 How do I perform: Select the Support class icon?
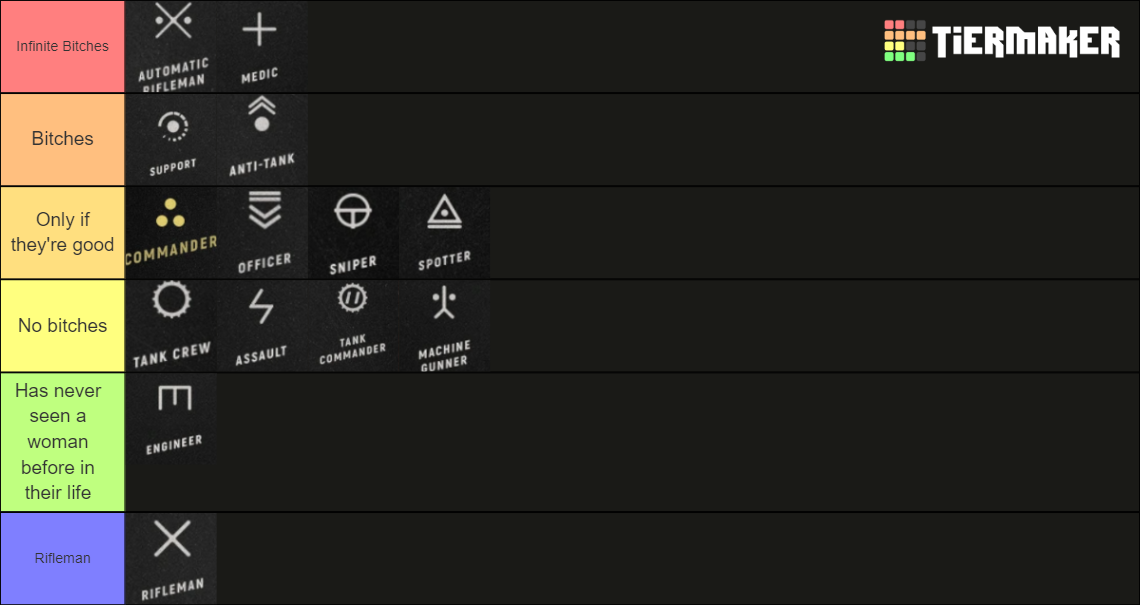(x=171, y=138)
